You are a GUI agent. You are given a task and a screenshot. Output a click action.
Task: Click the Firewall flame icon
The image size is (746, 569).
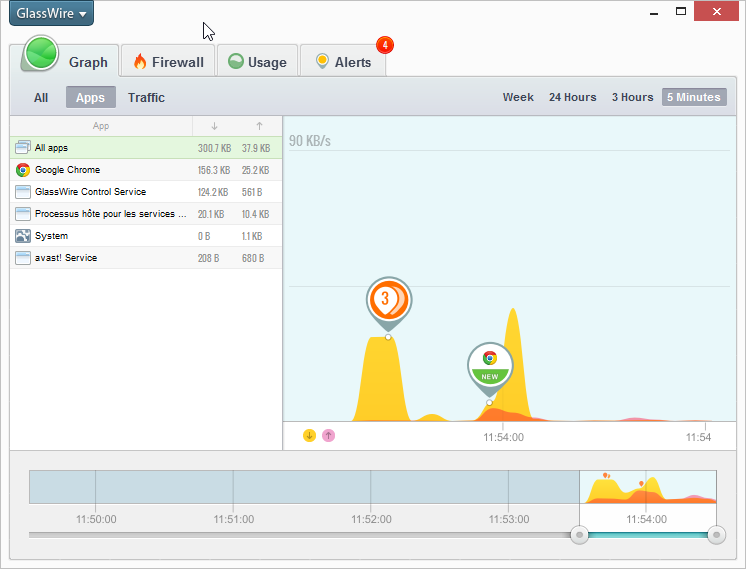click(140, 61)
